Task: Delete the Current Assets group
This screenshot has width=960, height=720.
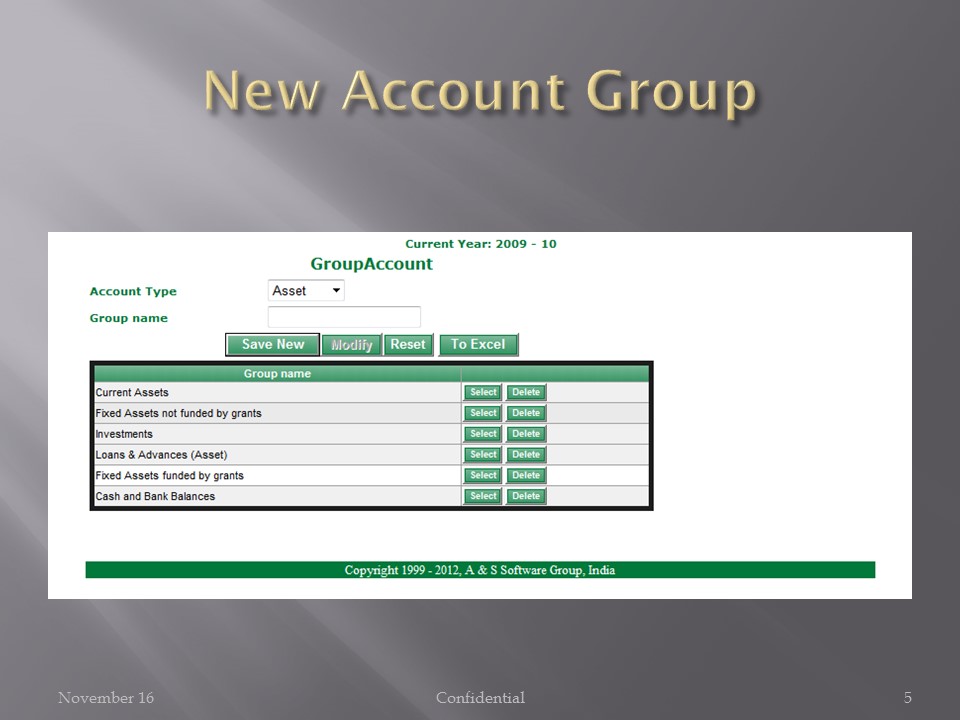Action: click(x=525, y=392)
